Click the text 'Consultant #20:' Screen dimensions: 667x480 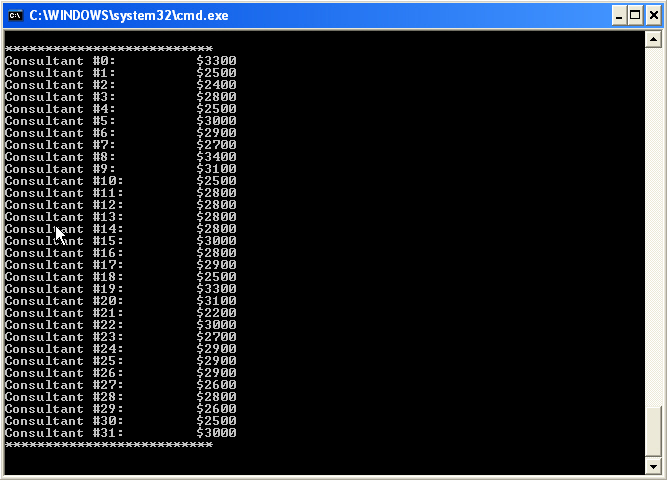pos(64,301)
